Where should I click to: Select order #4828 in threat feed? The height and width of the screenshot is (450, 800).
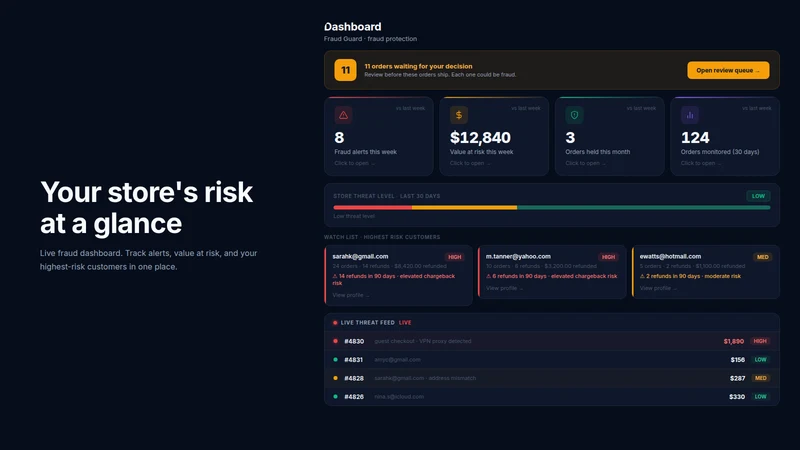(552, 378)
